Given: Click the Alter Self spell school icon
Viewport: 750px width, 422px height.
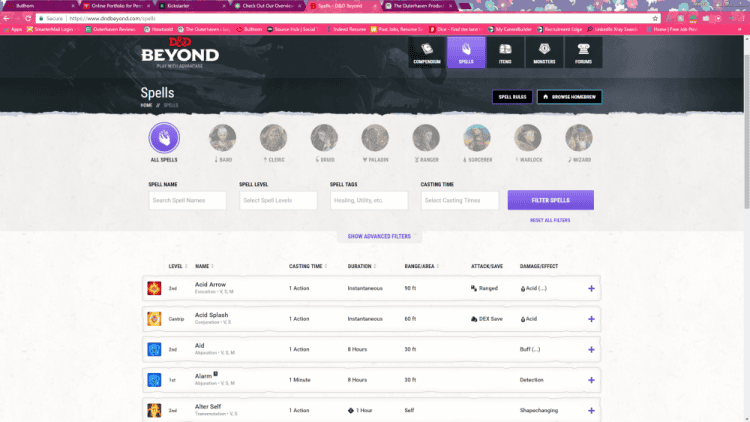Looking at the screenshot, I should [154, 410].
